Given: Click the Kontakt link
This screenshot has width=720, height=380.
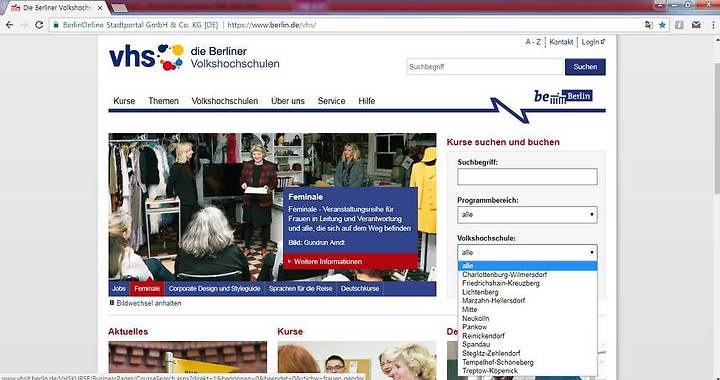Looking at the screenshot, I should [x=561, y=42].
